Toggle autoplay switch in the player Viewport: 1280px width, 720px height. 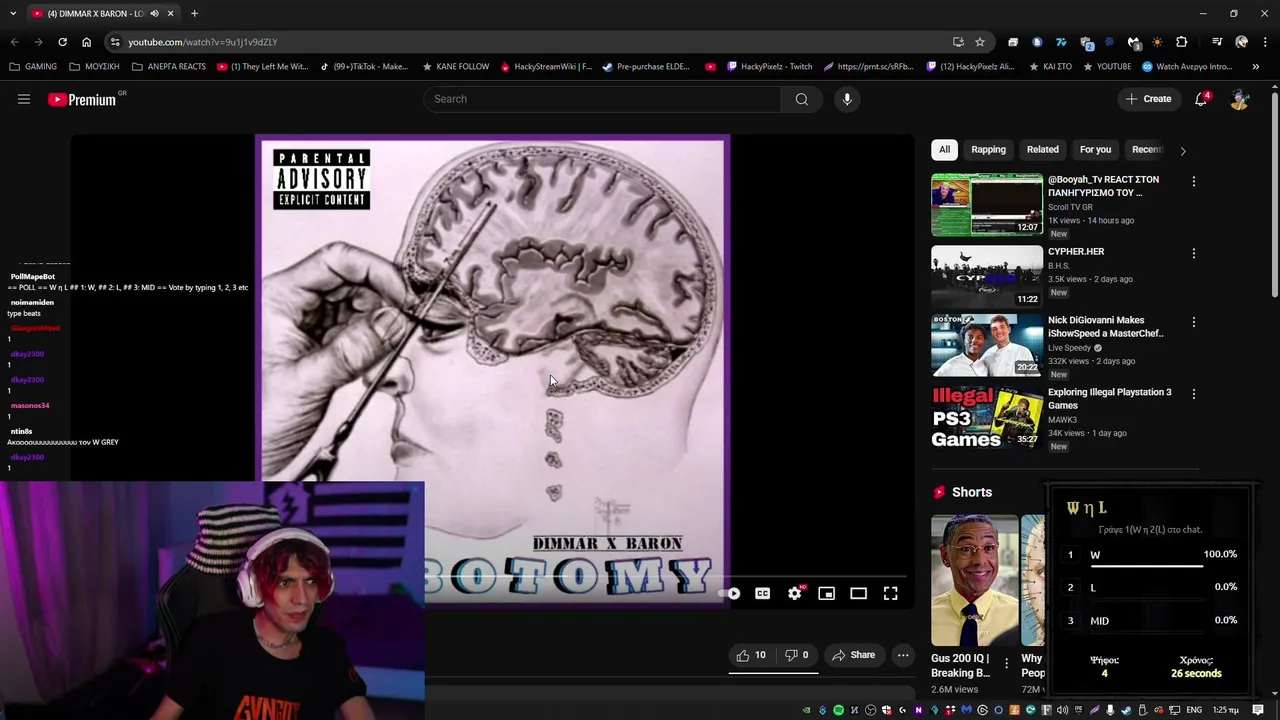point(730,594)
